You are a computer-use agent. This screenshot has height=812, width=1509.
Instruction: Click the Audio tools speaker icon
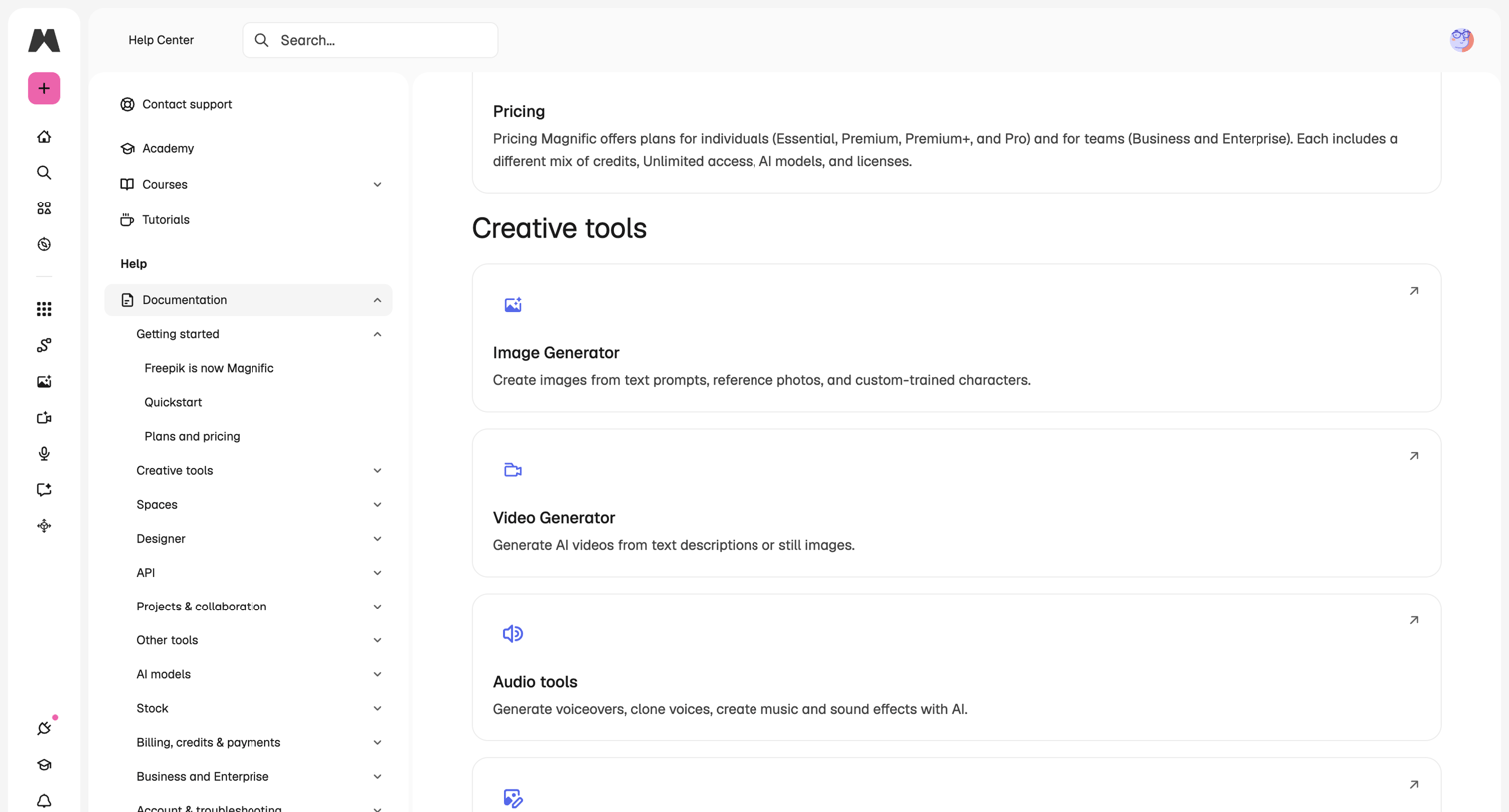tap(513, 634)
